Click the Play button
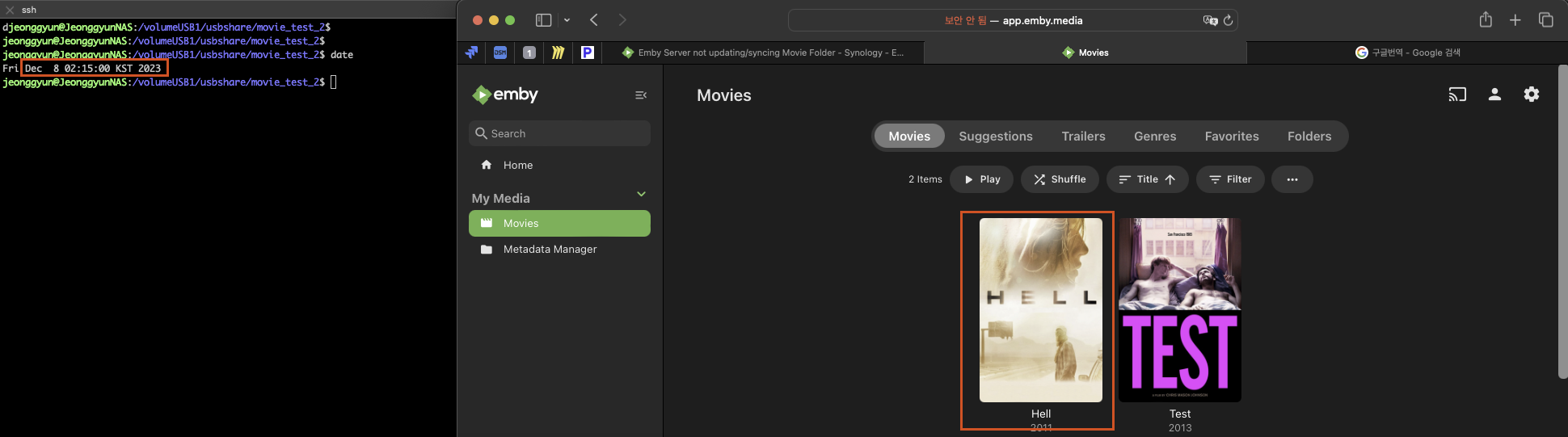The width and height of the screenshot is (1568, 437). point(982,179)
